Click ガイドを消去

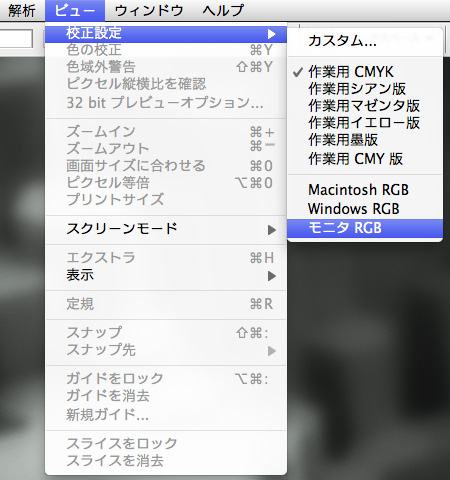pos(166,396)
